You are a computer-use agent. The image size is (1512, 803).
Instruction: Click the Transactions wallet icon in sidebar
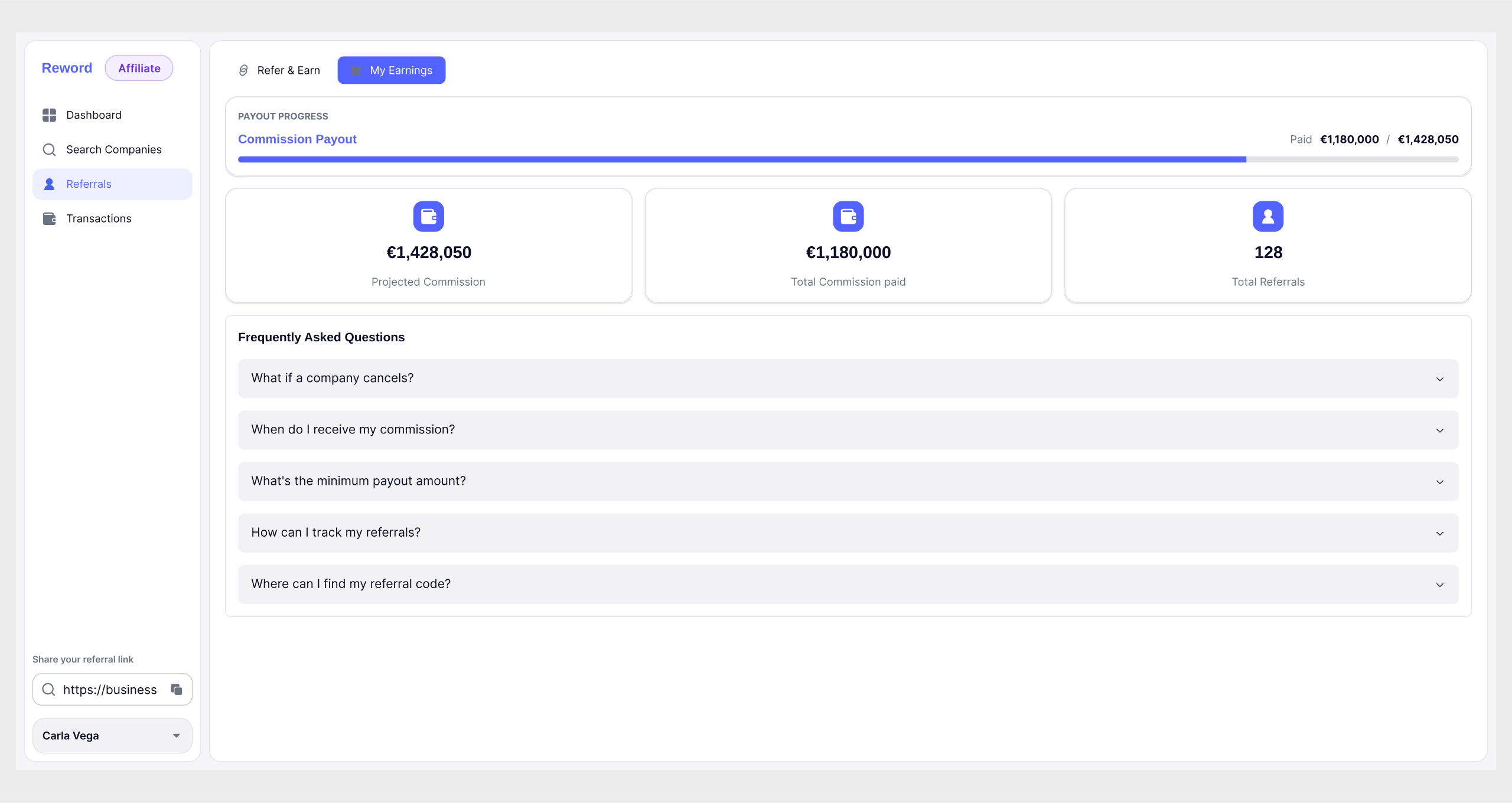tap(50, 218)
